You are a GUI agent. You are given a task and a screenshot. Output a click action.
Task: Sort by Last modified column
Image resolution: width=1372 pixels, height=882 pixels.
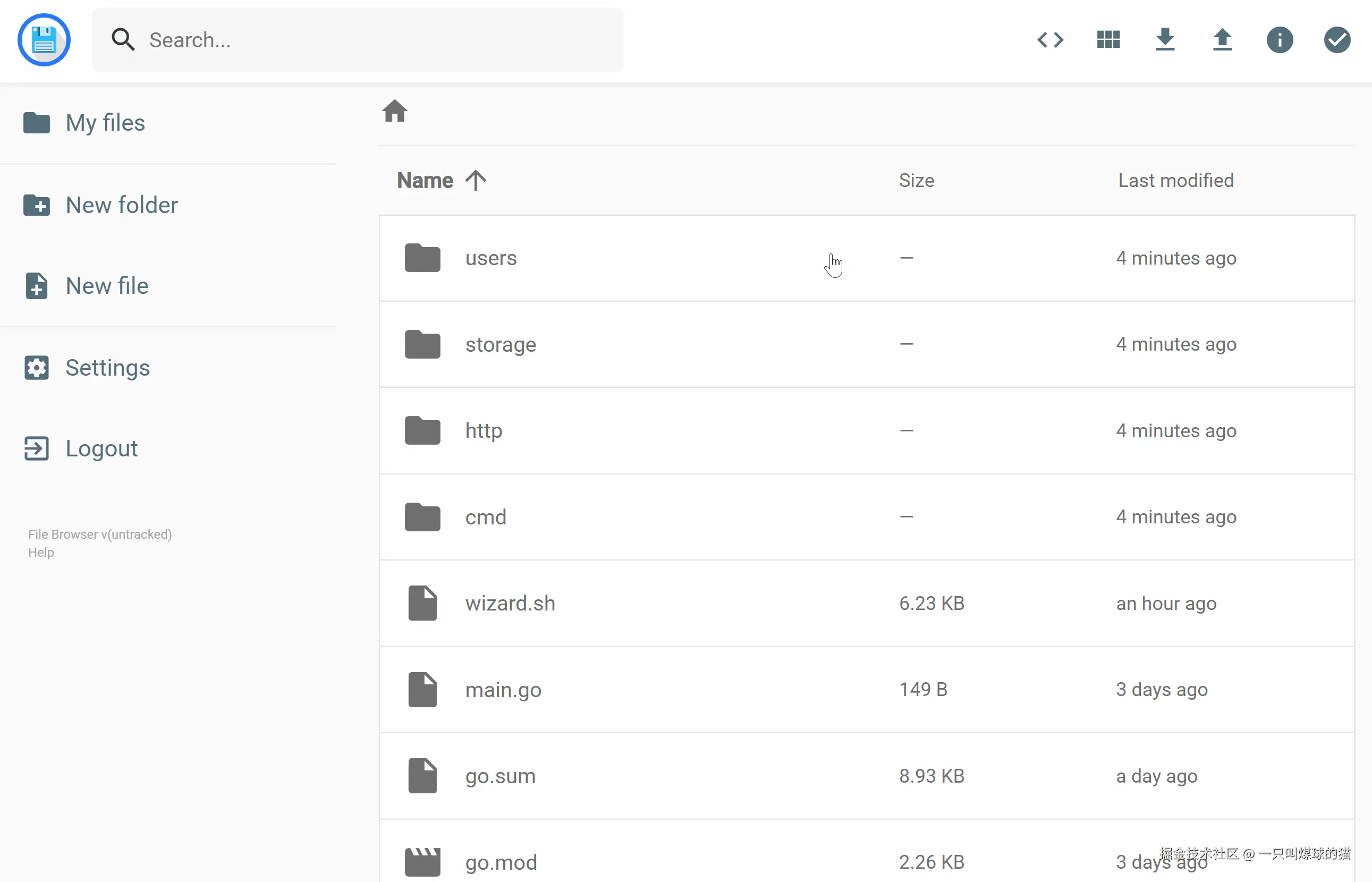click(1175, 181)
